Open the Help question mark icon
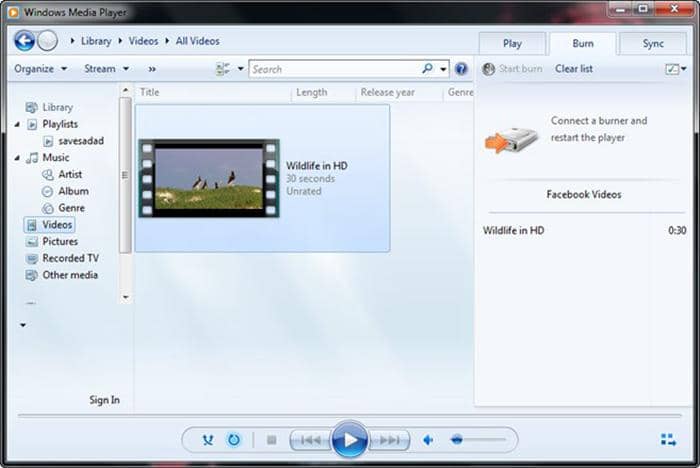The height and width of the screenshot is (468, 700). point(461,69)
